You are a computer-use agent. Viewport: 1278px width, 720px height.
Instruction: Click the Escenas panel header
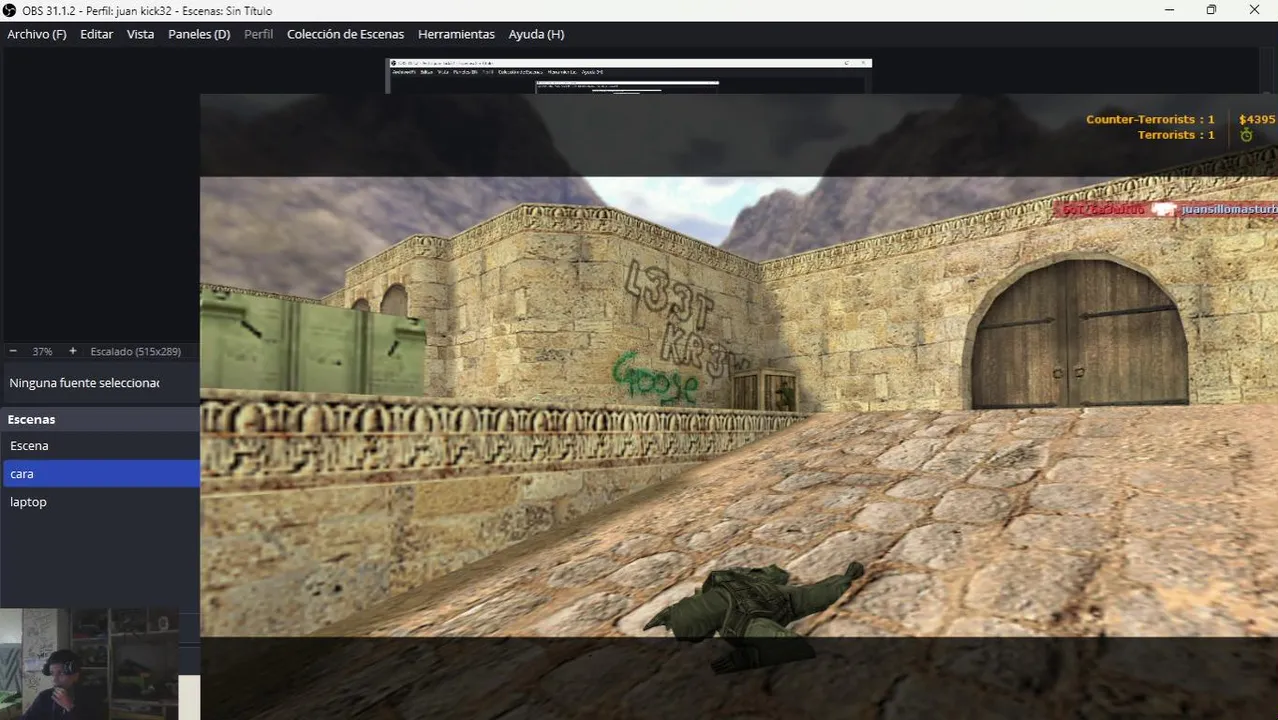click(100, 419)
